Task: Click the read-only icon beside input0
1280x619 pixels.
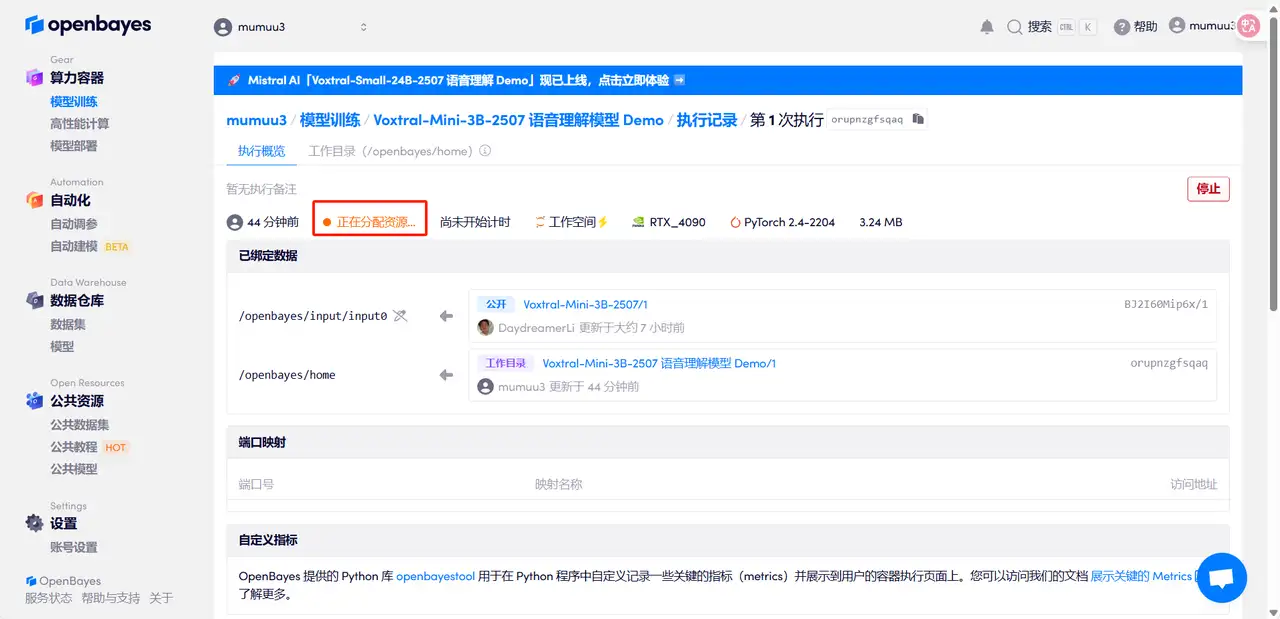Action: coord(400,316)
